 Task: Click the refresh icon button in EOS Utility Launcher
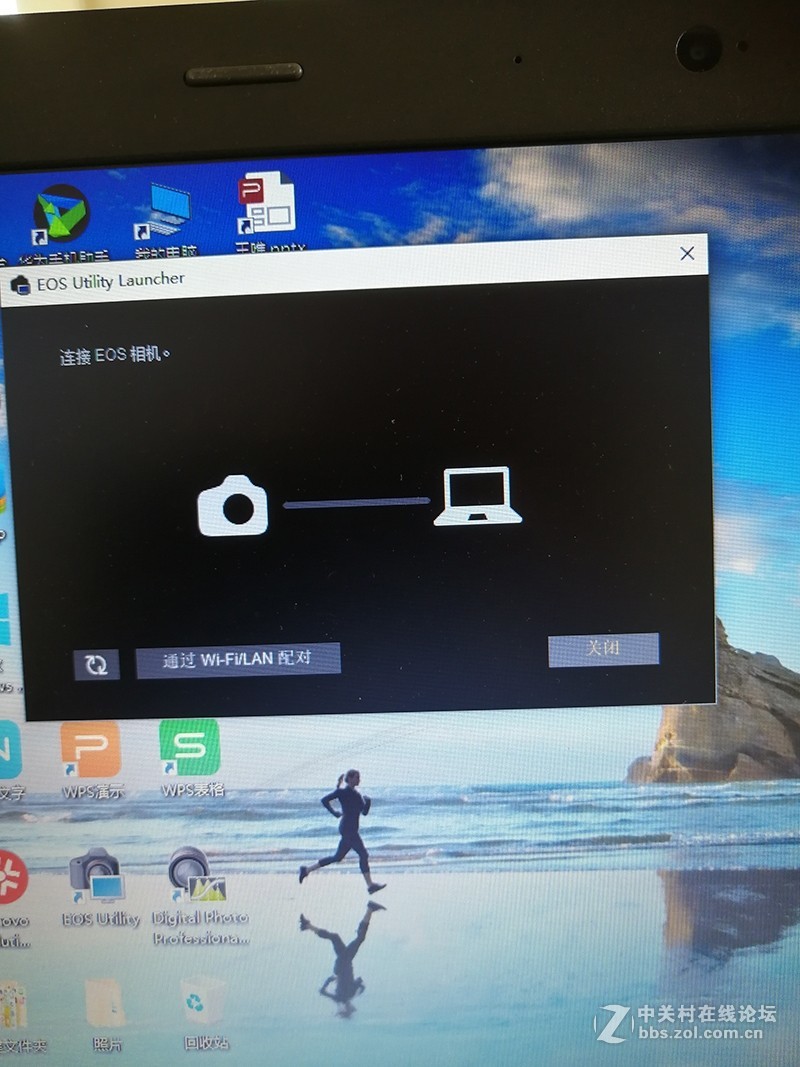coord(97,664)
